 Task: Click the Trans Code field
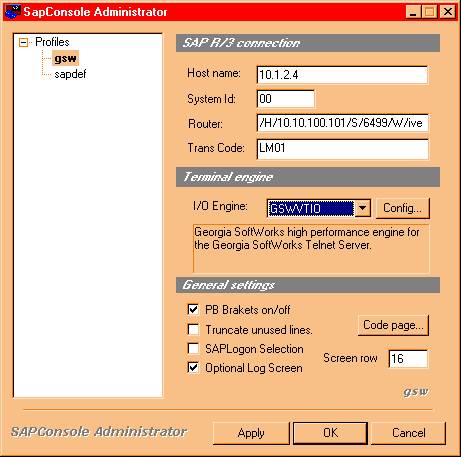(342, 149)
